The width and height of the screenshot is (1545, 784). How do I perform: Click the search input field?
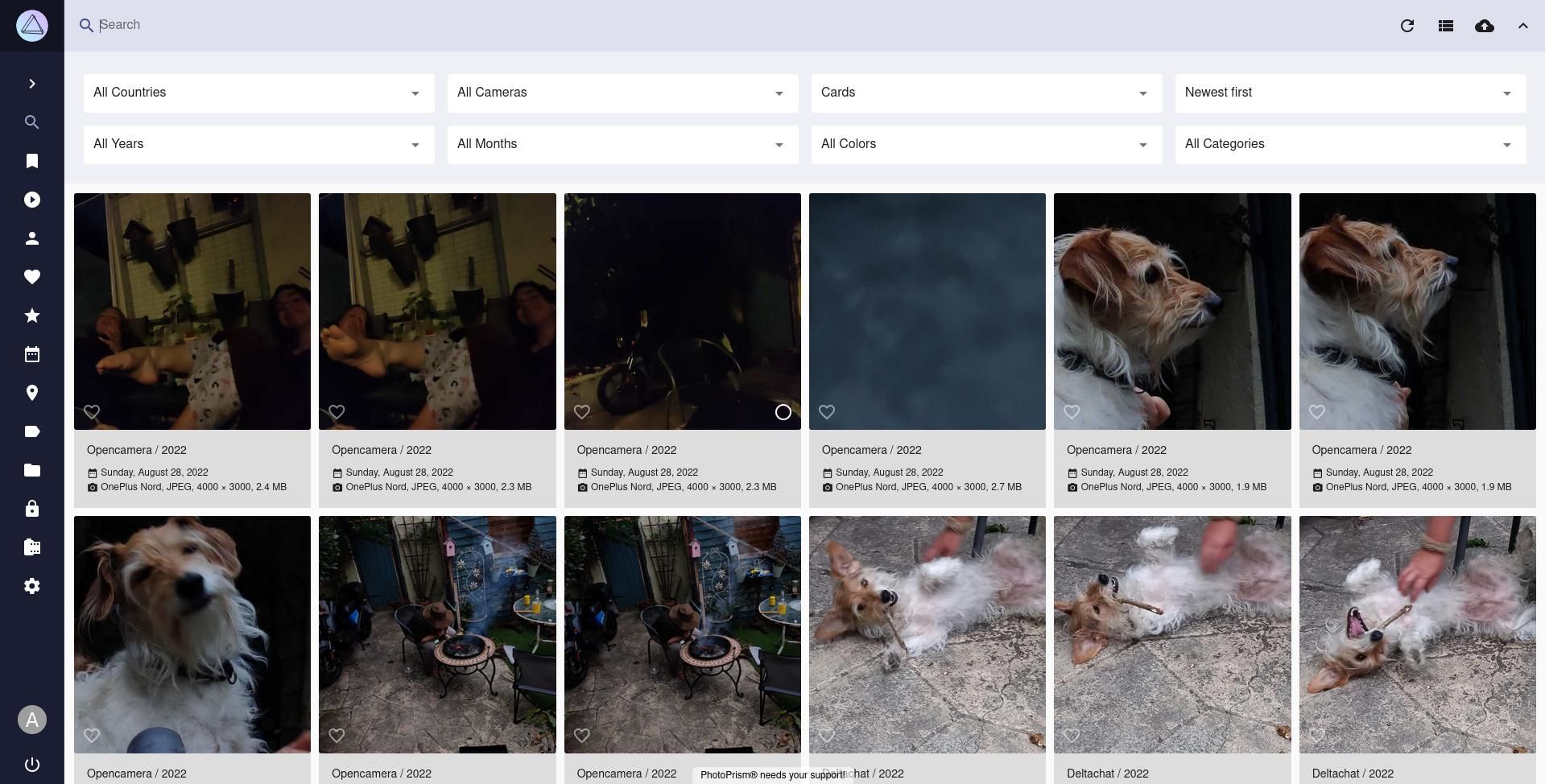click(322, 25)
